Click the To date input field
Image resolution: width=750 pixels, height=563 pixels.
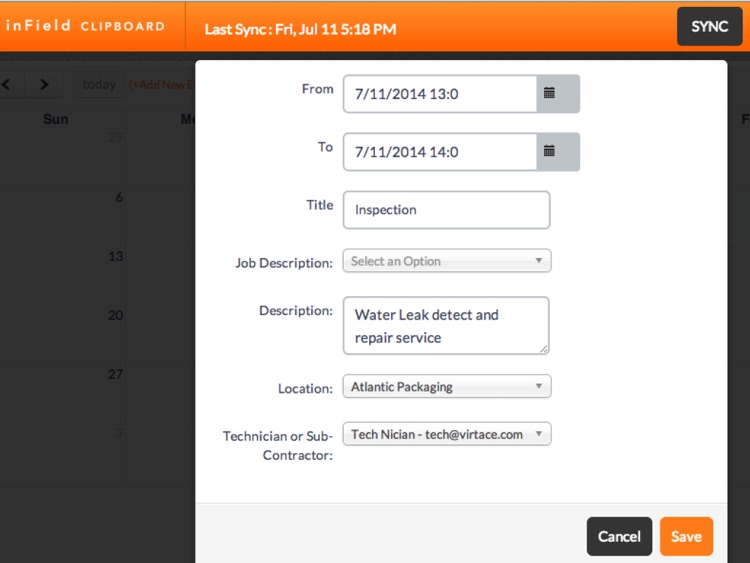coord(440,152)
